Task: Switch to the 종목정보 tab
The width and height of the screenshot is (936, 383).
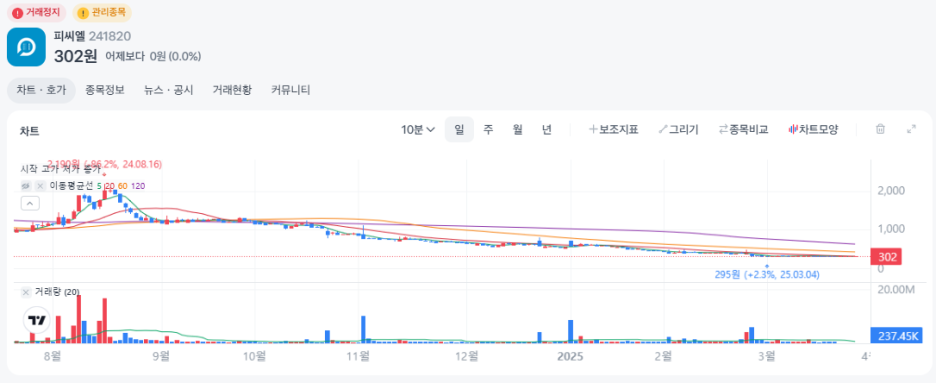Action: [105, 91]
